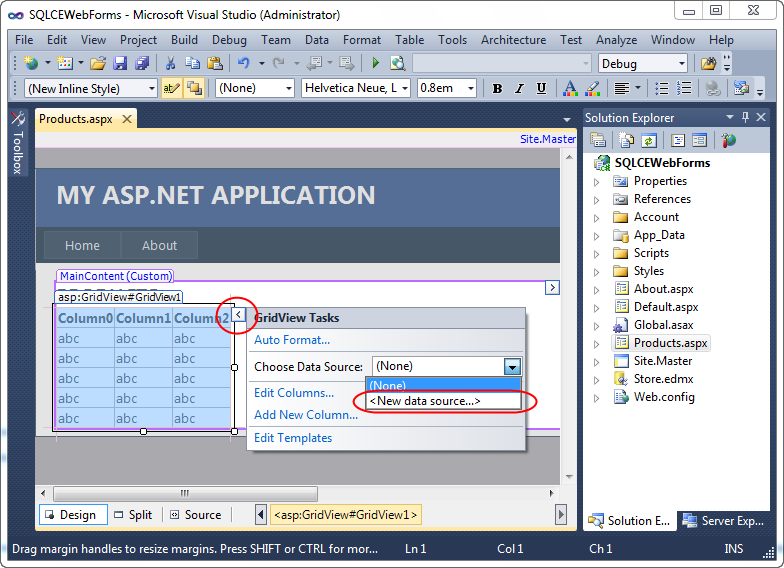
Task: Click the Undo arrow icon
Action: 244,64
